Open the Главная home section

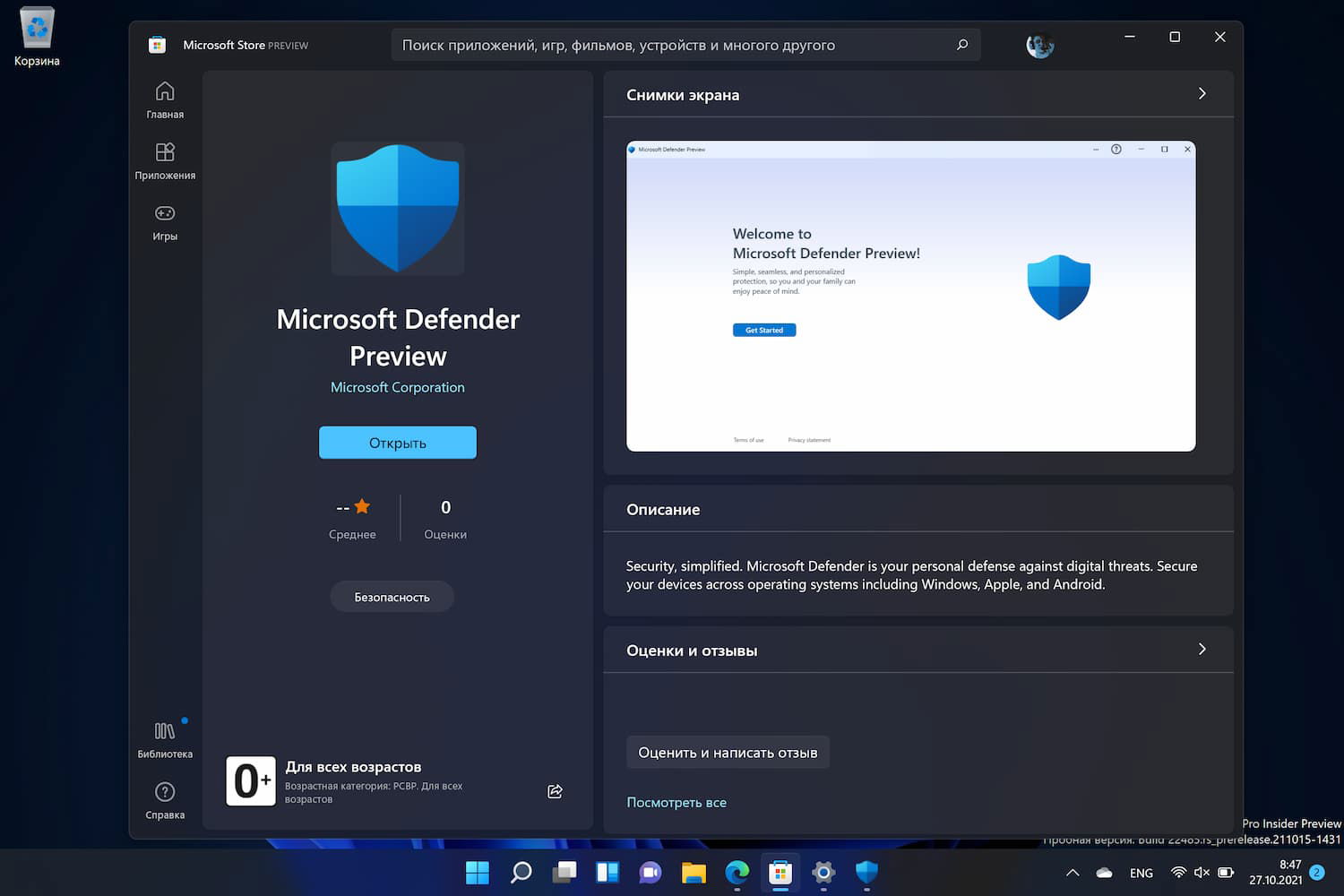pyautogui.click(x=165, y=100)
